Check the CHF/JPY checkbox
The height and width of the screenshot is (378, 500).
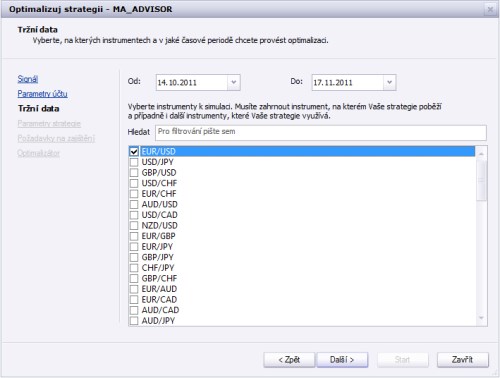click(134, 268)
